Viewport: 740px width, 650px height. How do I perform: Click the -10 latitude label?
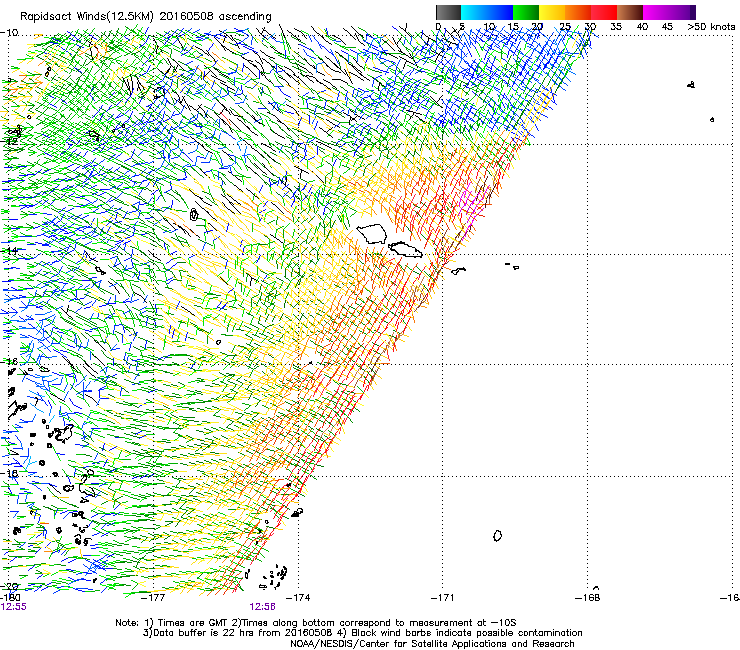[x=9, y=33]
